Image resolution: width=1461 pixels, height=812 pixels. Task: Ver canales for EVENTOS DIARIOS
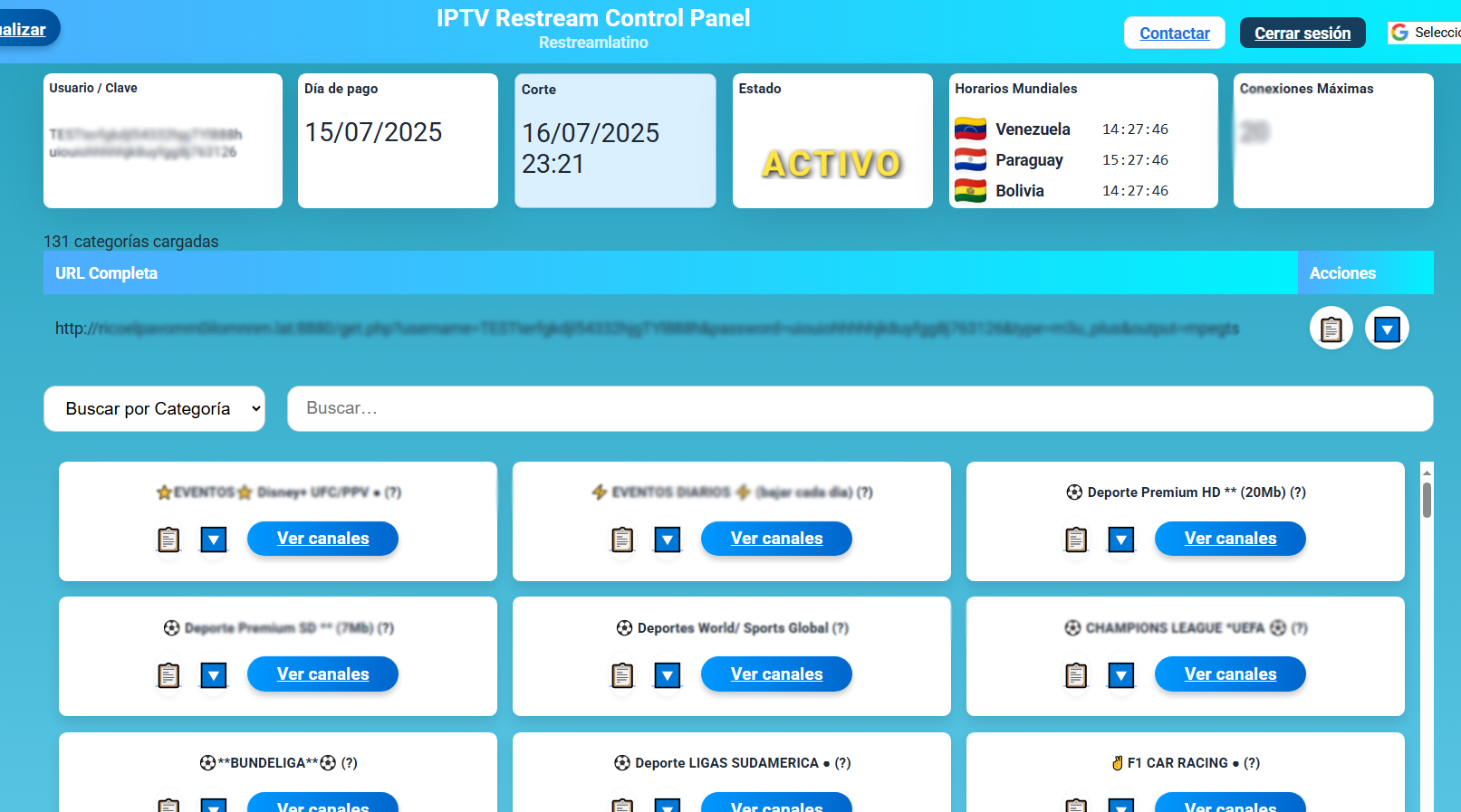pyautogui.click(x=776, y=539)
